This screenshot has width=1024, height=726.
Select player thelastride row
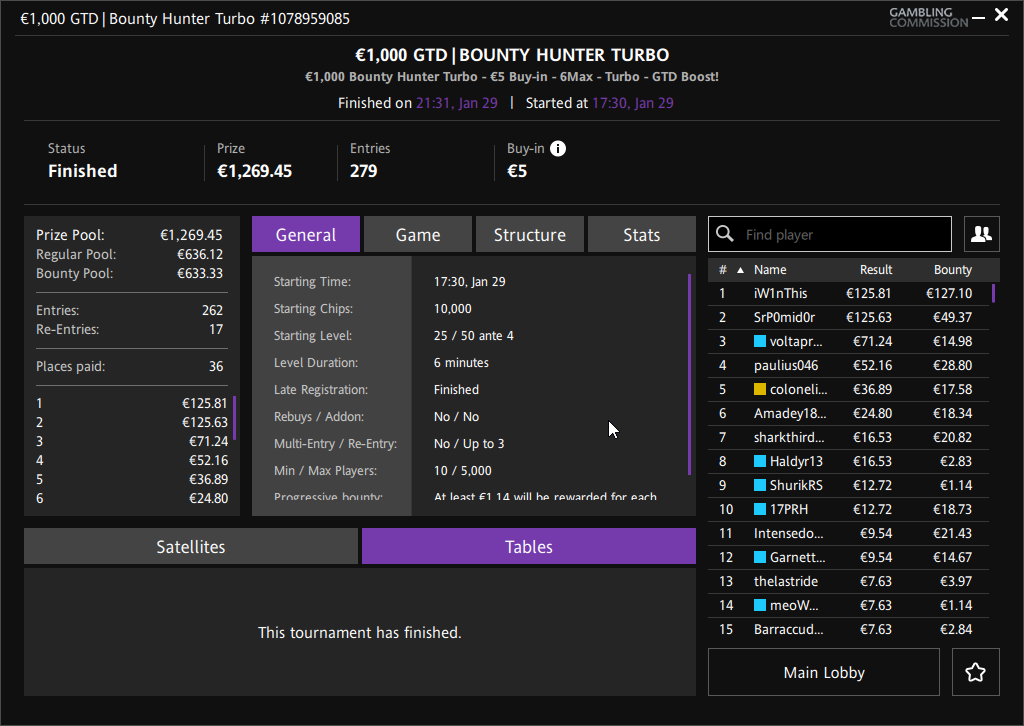(848, 581)
